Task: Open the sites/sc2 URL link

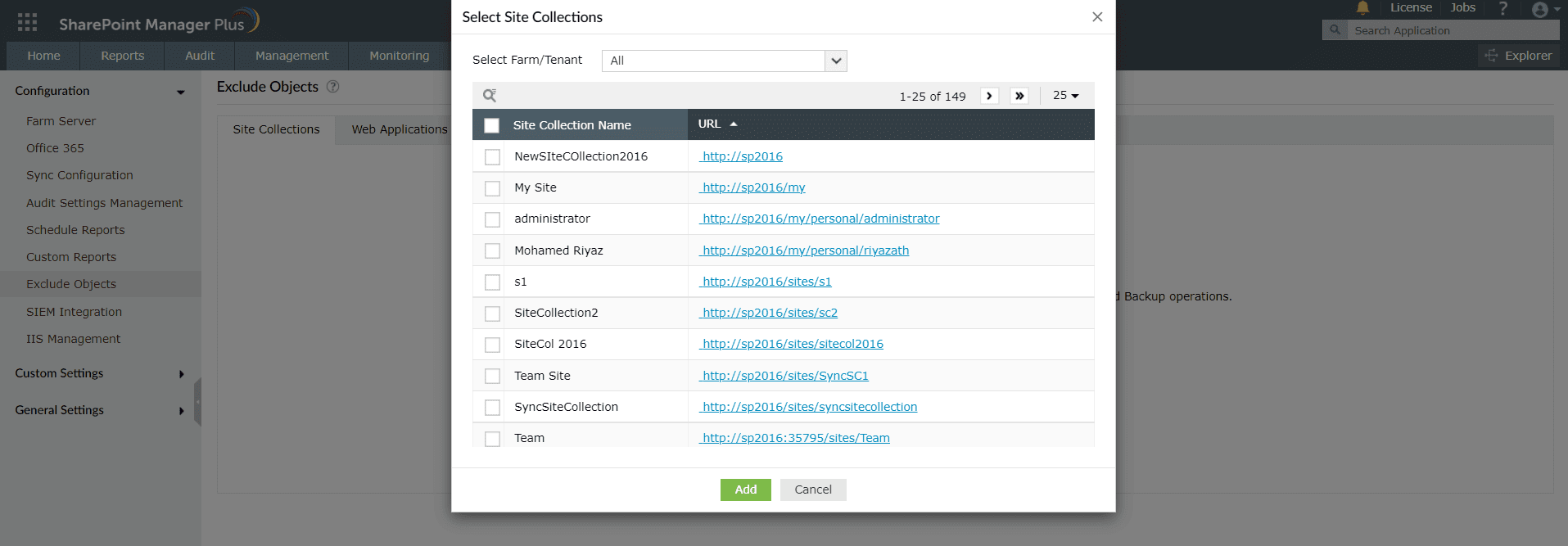Action: (x=770, y=313)
